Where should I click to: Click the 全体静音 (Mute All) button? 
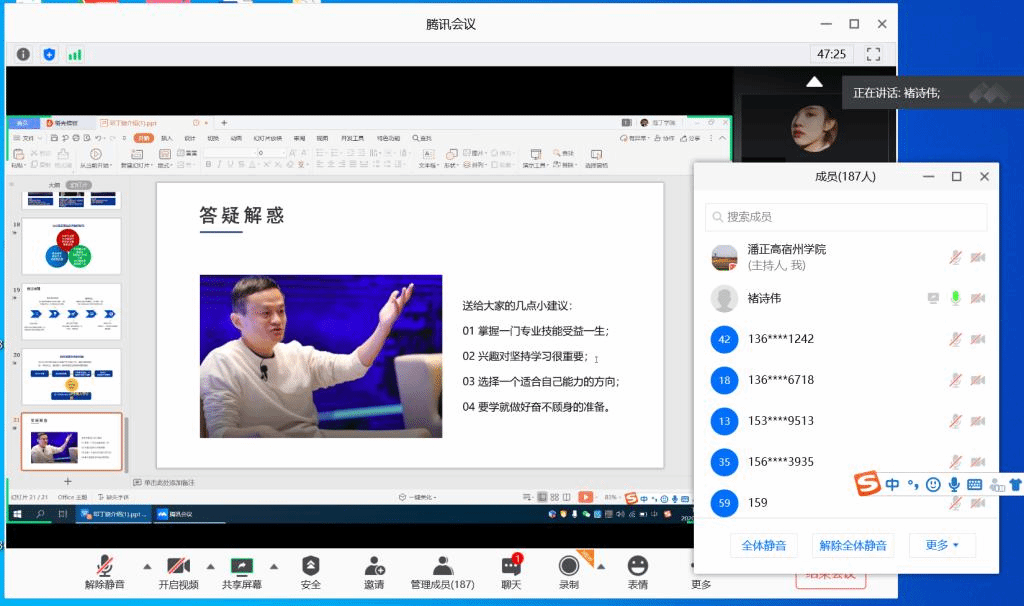pos(763,545)
